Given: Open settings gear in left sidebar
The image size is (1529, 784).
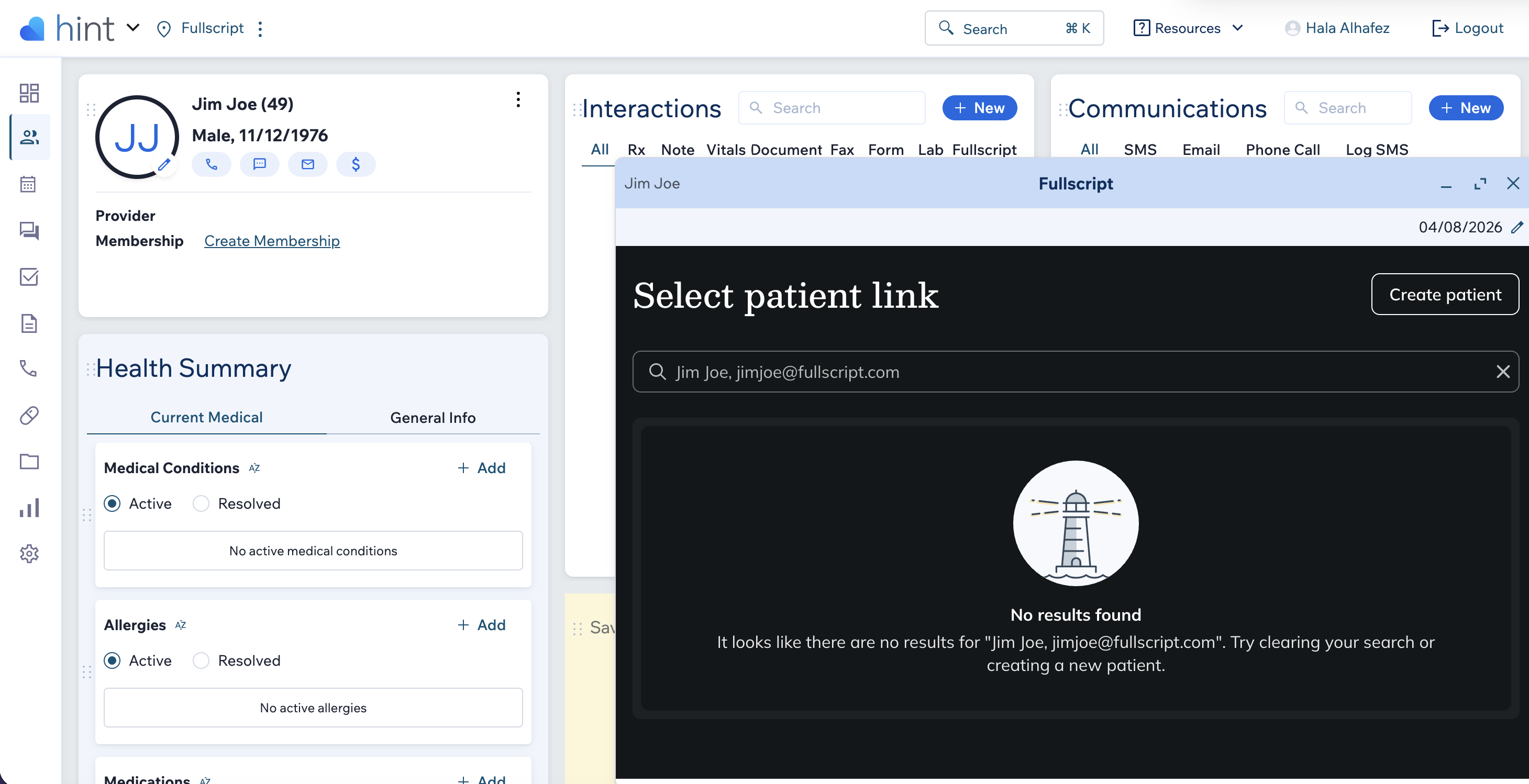Looking at the screenshot, I should [x=28, y=554].
